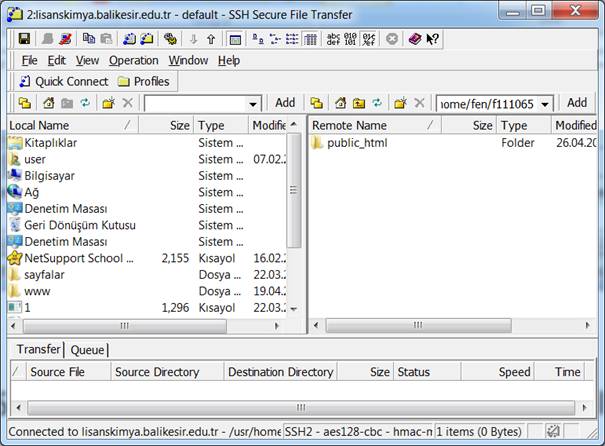Open the Profiles list
Screen dimensions: 605x446
pos(143,81)
